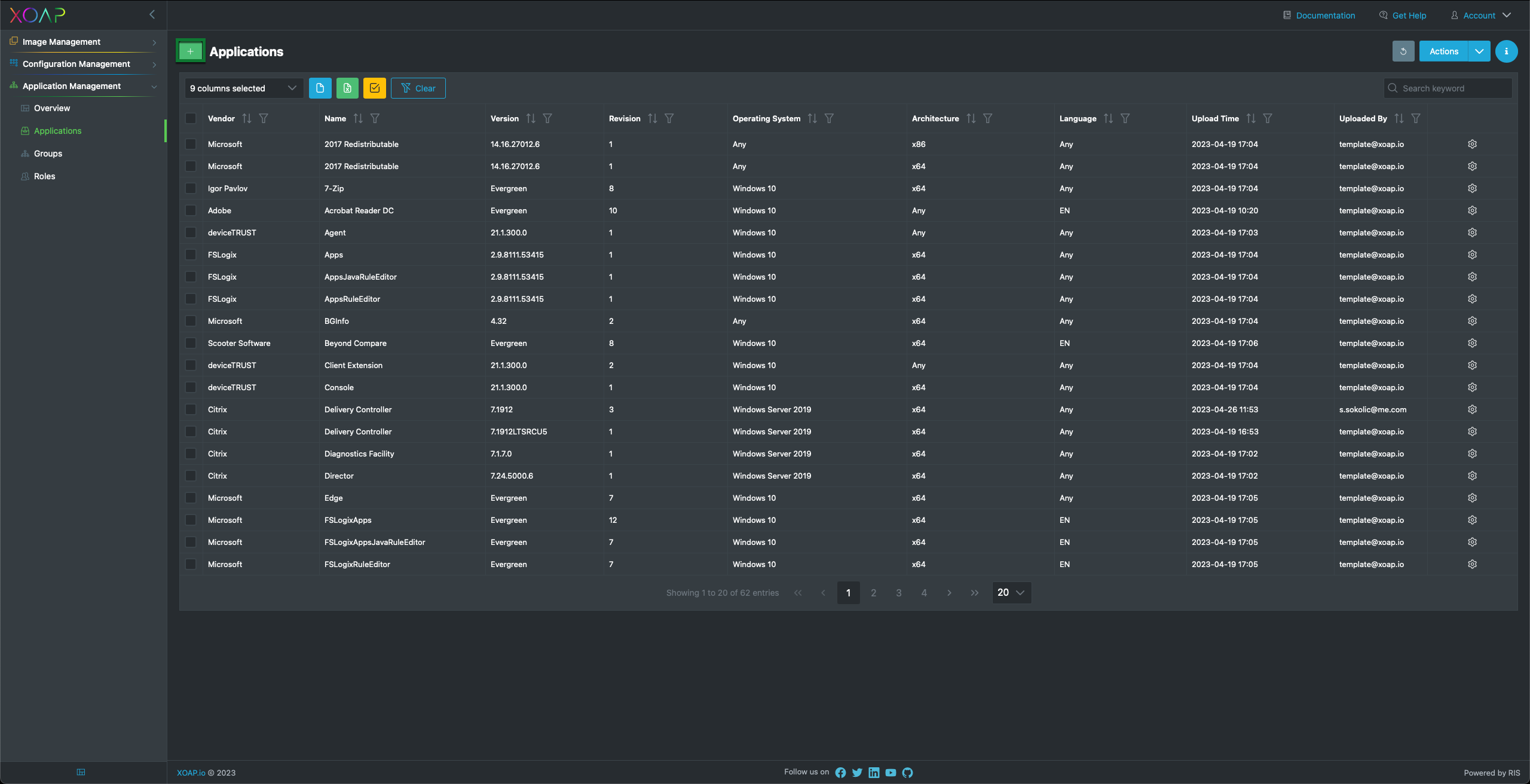The height and width of the screenshot is (784, 1530).
Task: Check the Edge row checkbox
Action: coord(191,498)
